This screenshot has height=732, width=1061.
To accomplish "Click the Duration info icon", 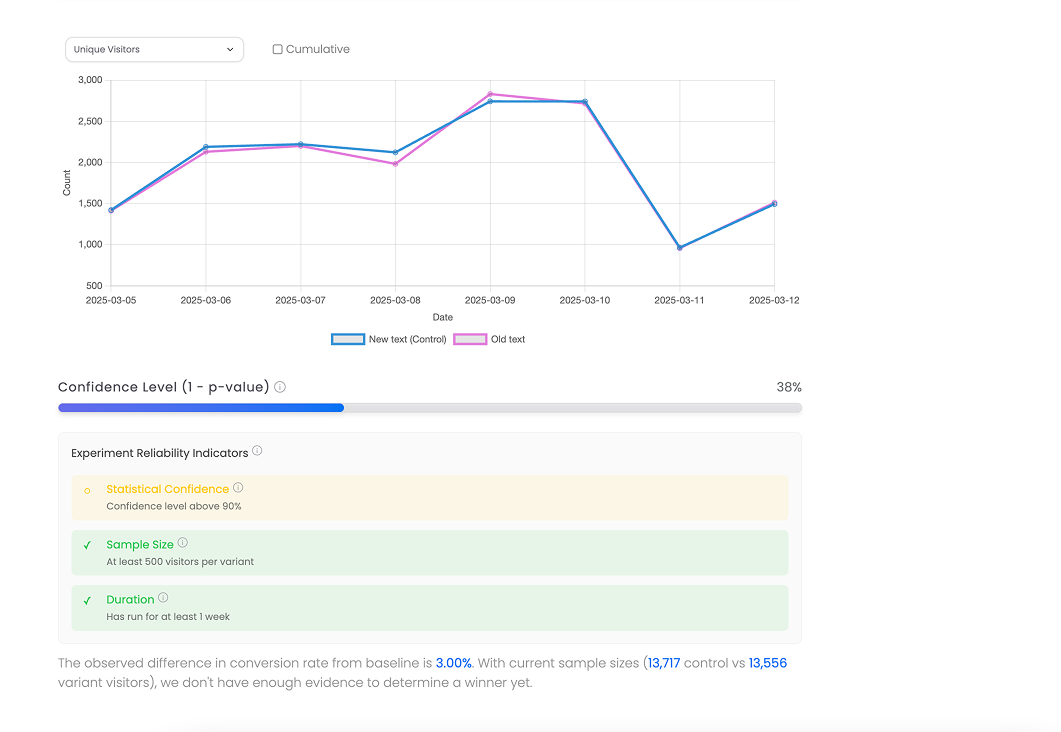I will (163, 598).
